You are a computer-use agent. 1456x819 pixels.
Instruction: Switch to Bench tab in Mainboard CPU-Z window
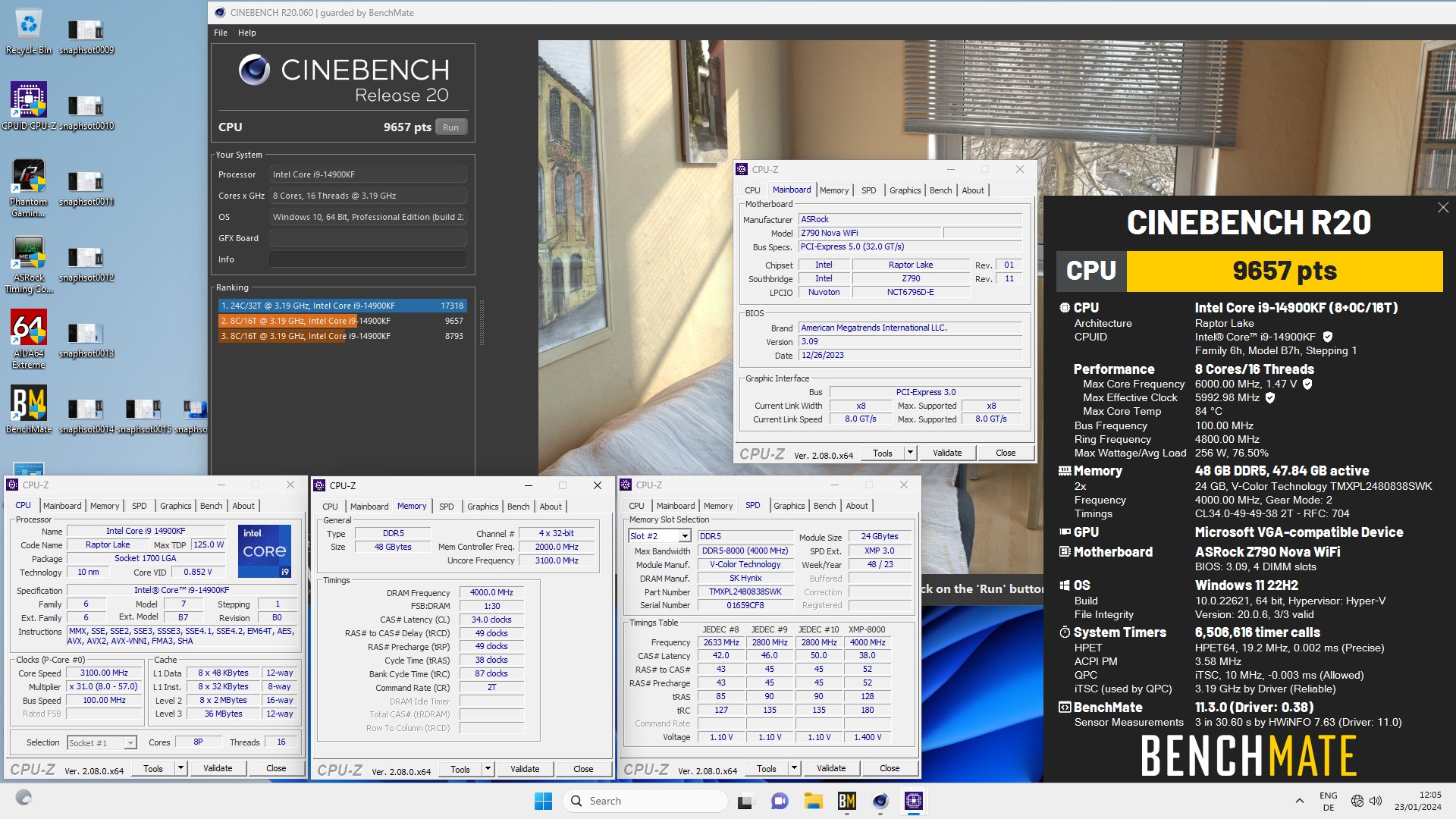click(x=940, y=190)
